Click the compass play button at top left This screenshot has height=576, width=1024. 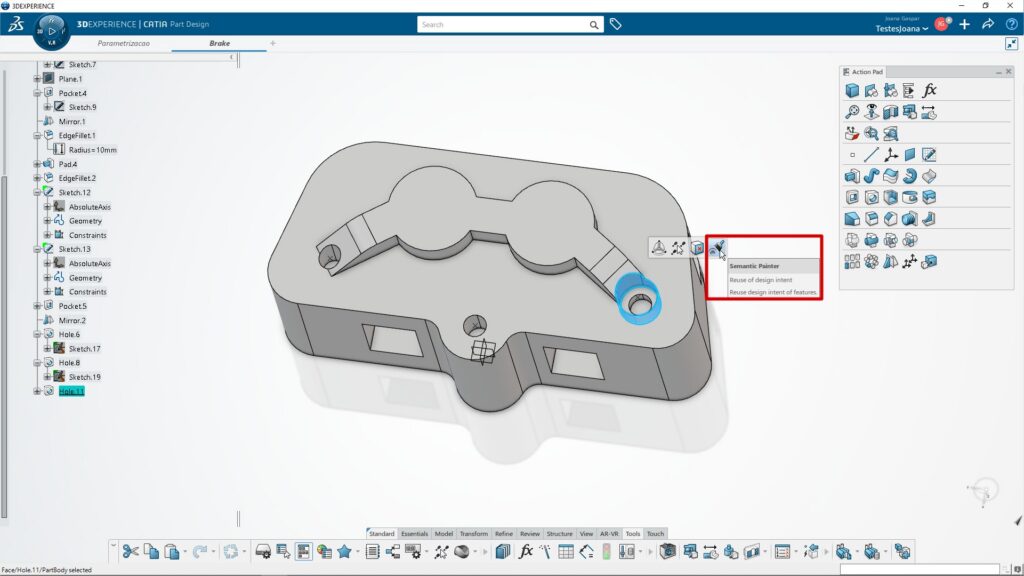tap(51, 31)
